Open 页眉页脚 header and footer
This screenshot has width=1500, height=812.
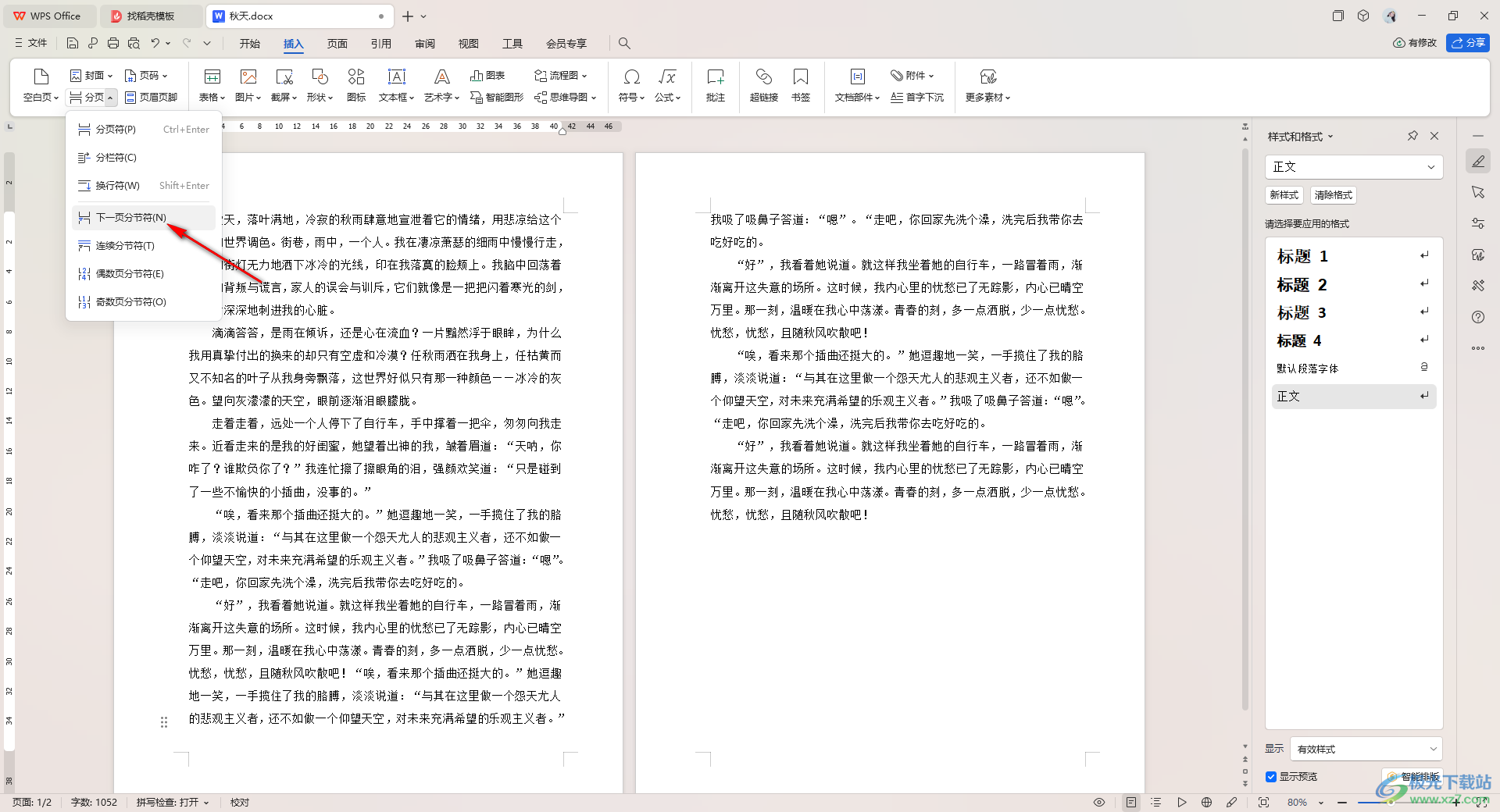point(152,98)
